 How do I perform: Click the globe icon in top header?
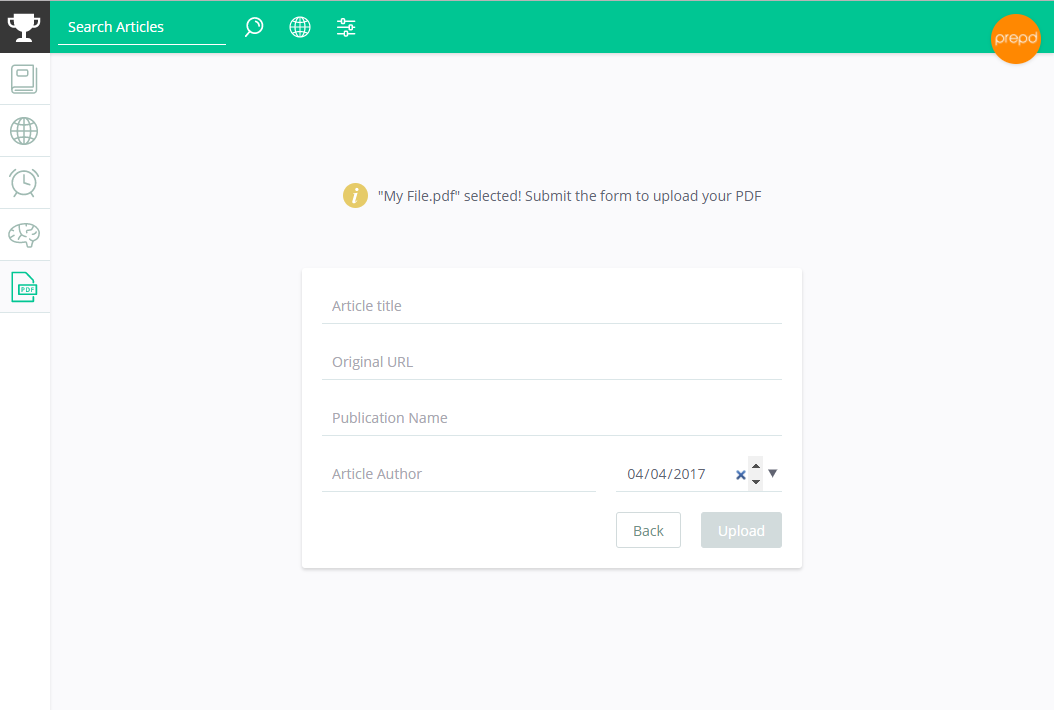pos(300,27)
